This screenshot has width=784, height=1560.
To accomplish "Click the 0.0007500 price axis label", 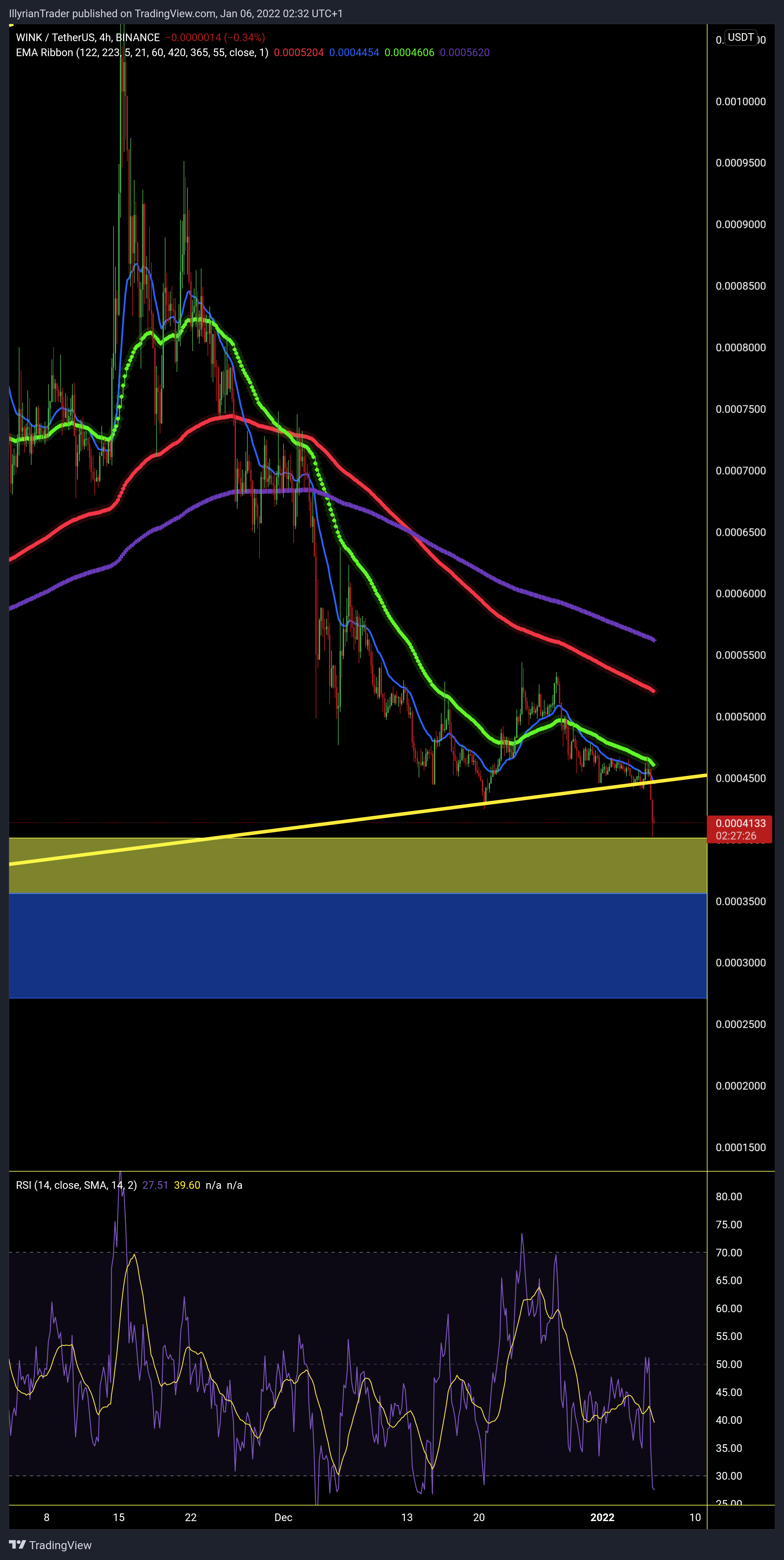I will [x=740, y=409].
